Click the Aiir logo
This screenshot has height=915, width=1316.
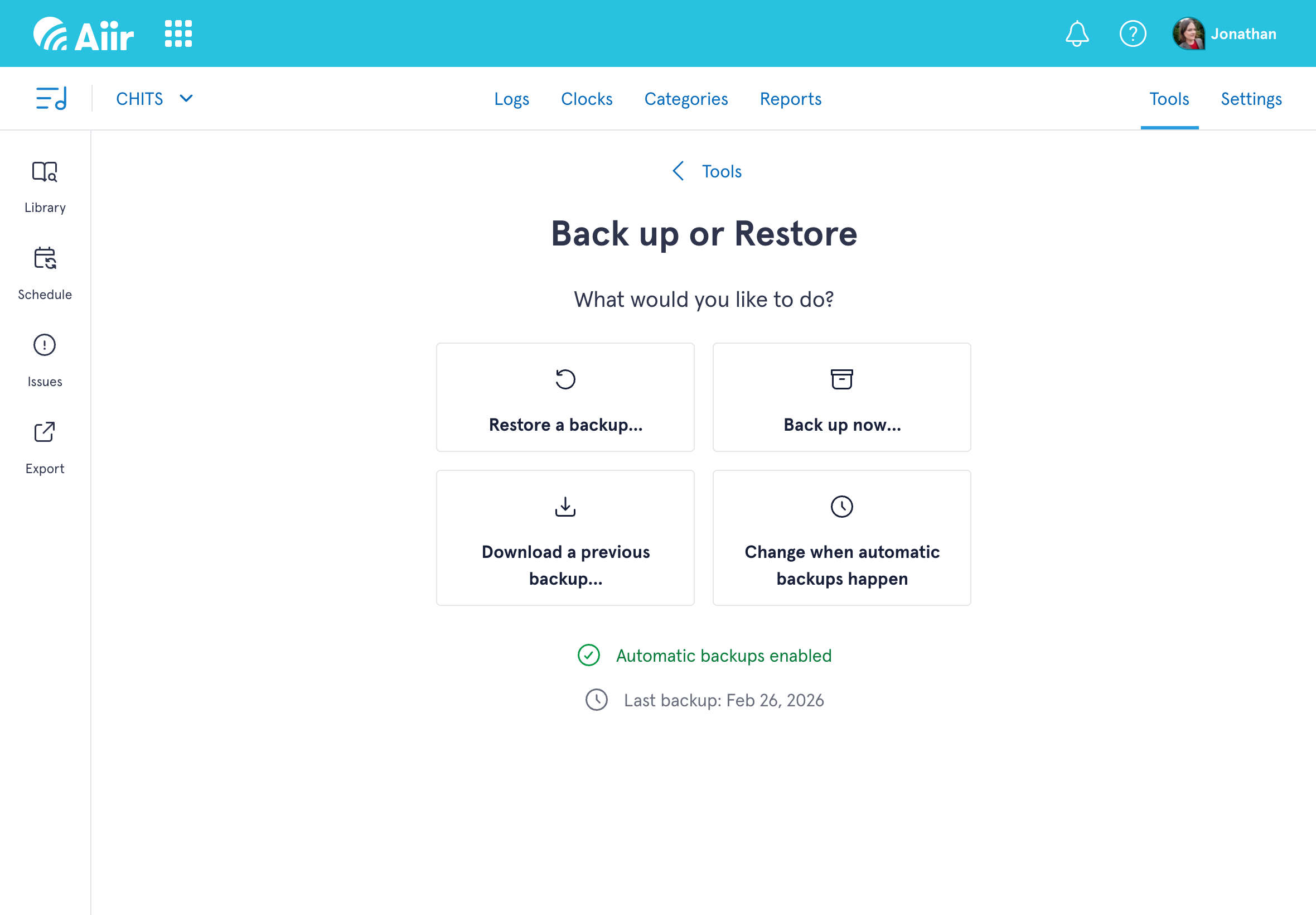pos(84,34)
